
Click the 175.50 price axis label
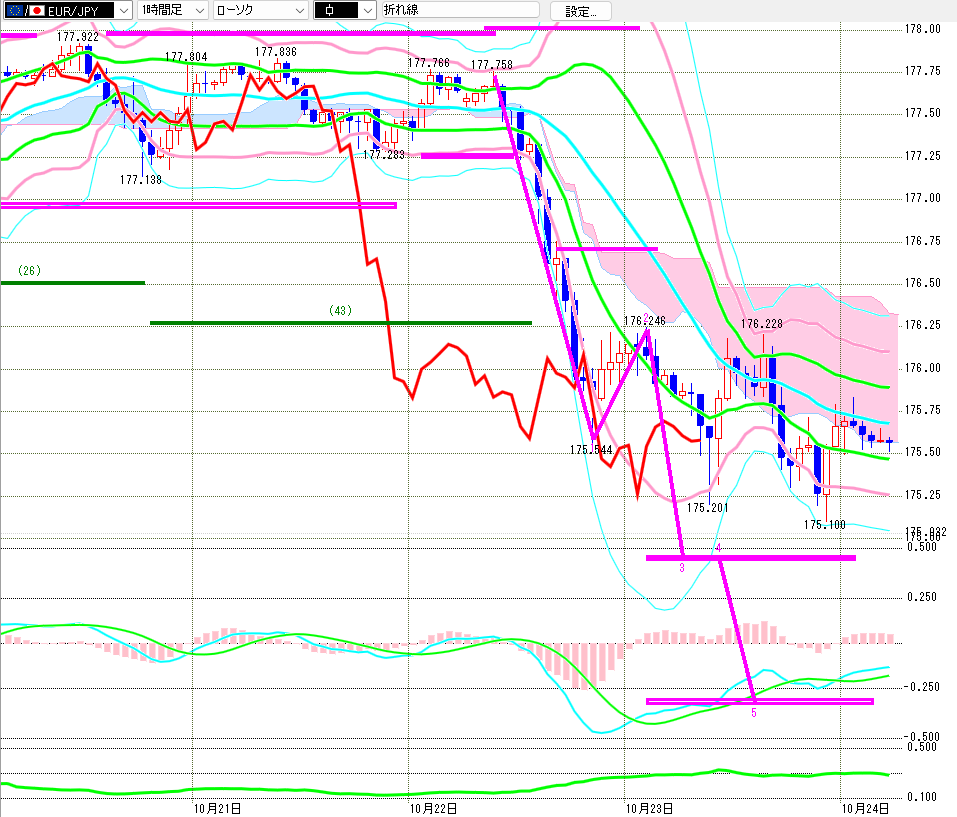[923, 452]
